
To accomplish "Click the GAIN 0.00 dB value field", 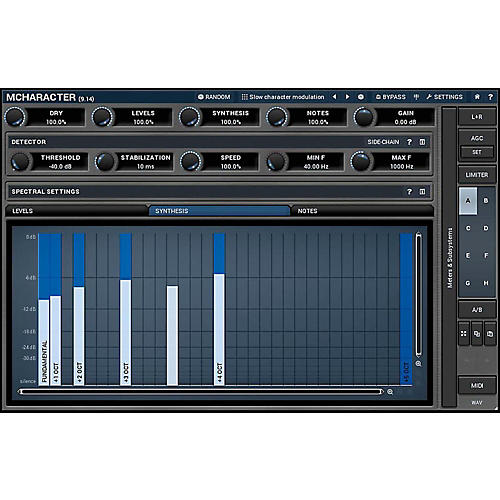I will point(405,122).
